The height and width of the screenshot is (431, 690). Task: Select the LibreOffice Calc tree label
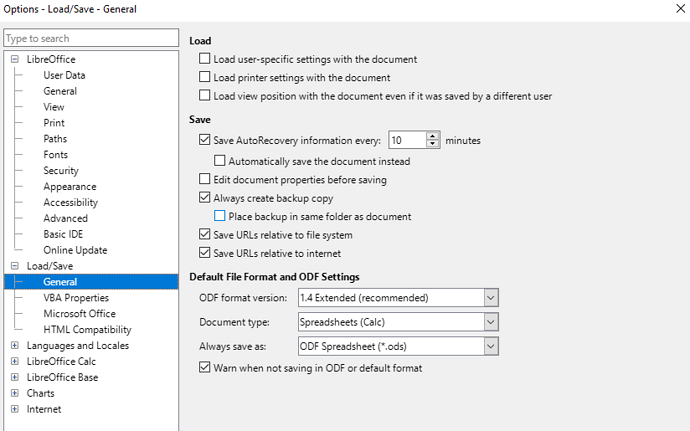coord(61,361)
